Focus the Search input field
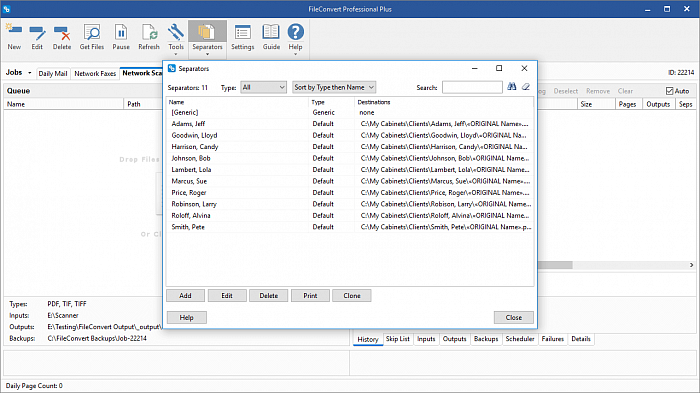Screen dimensions: 700x393 472,87
